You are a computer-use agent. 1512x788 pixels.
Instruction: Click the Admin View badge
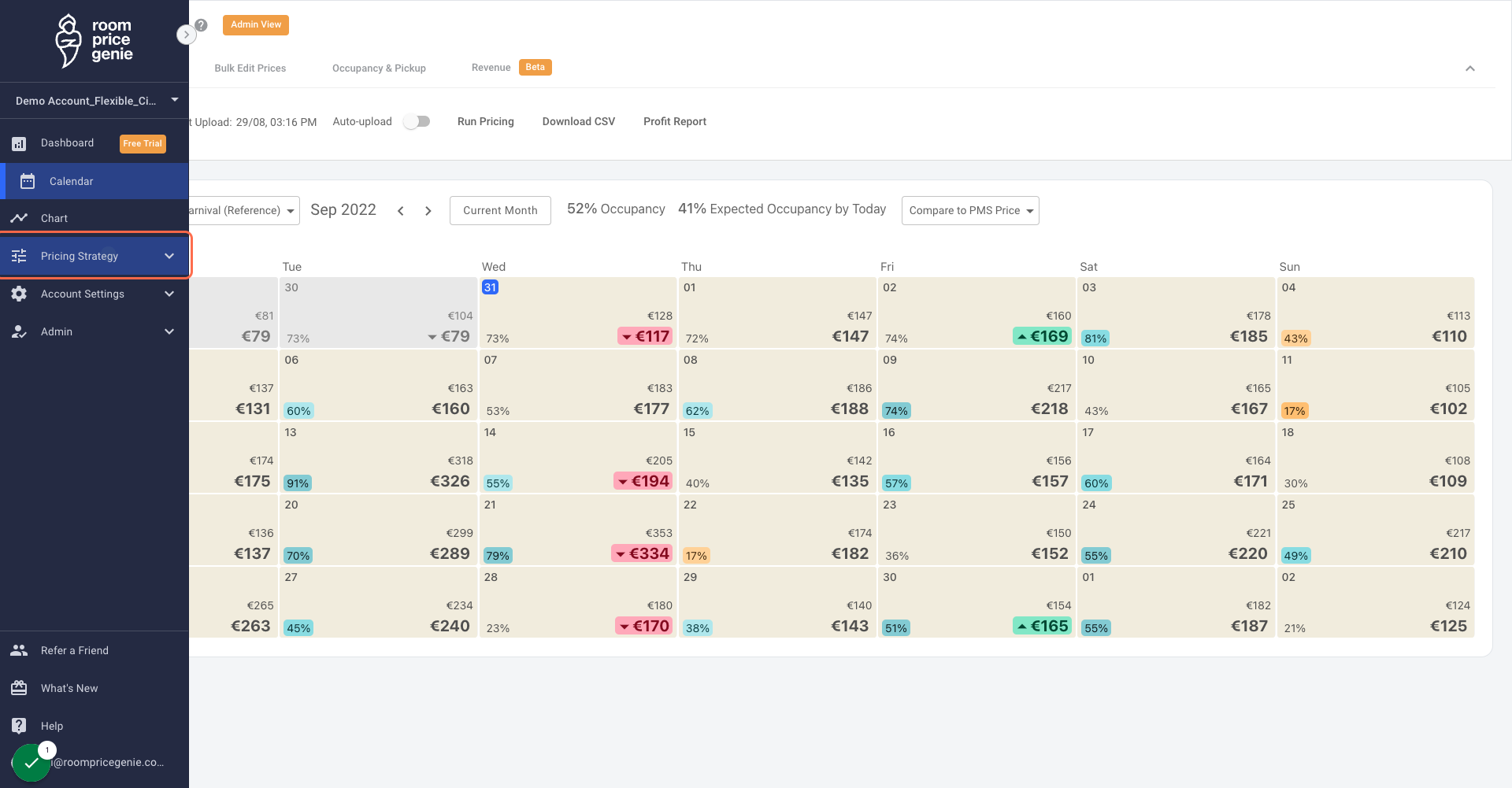tap(256, 25)
